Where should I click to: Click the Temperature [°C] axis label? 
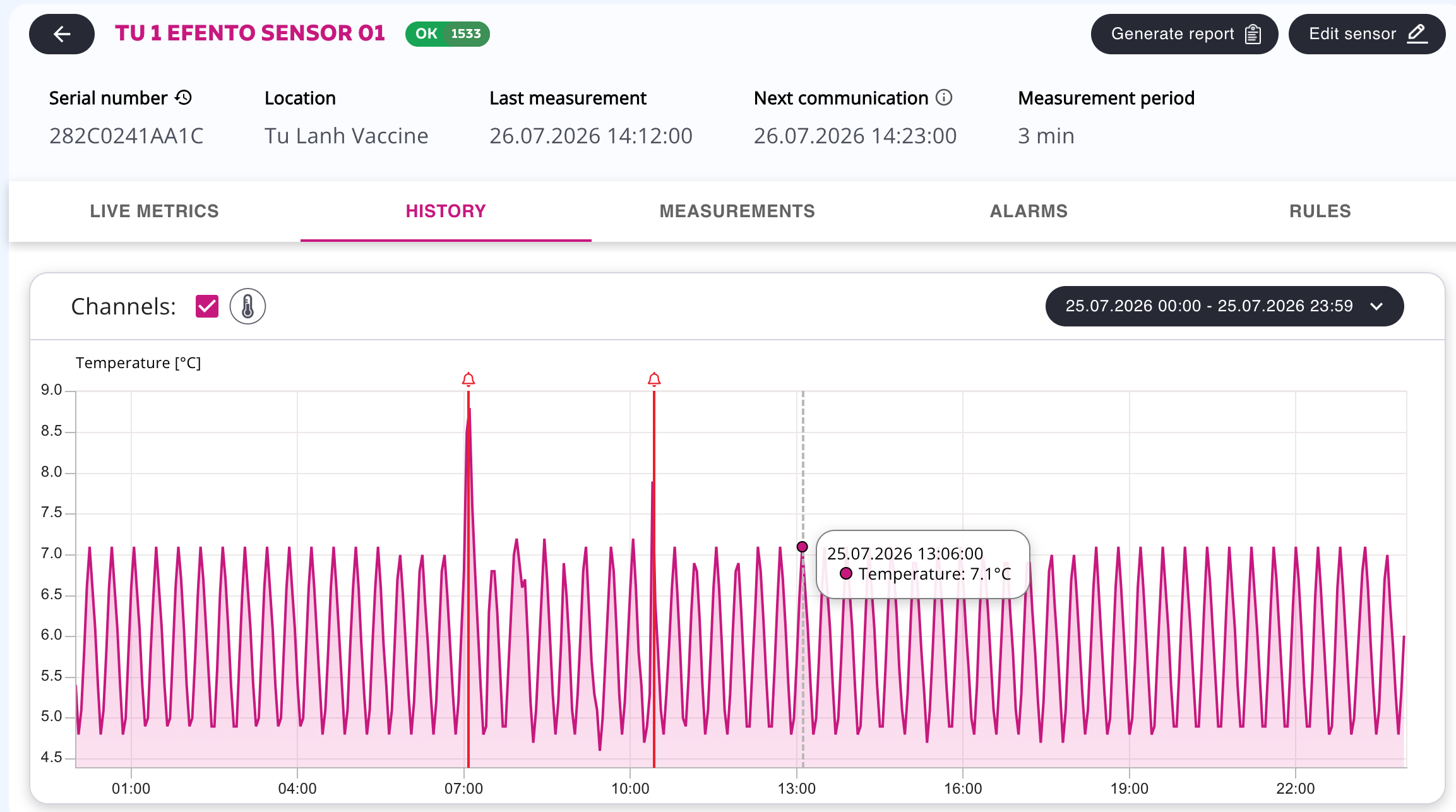(138, 363)
